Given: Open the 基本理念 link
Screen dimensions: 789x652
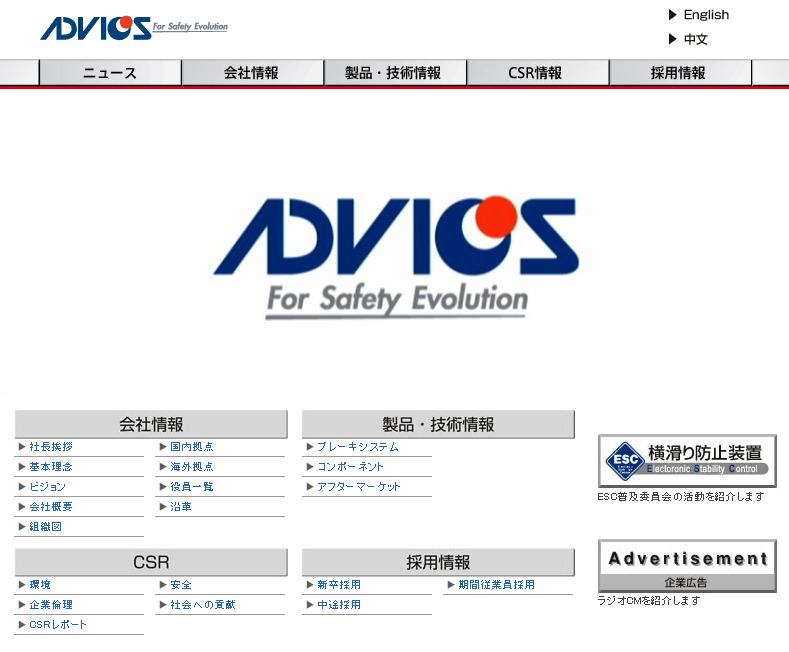Looking at the screenshot, I should (51, 467).
